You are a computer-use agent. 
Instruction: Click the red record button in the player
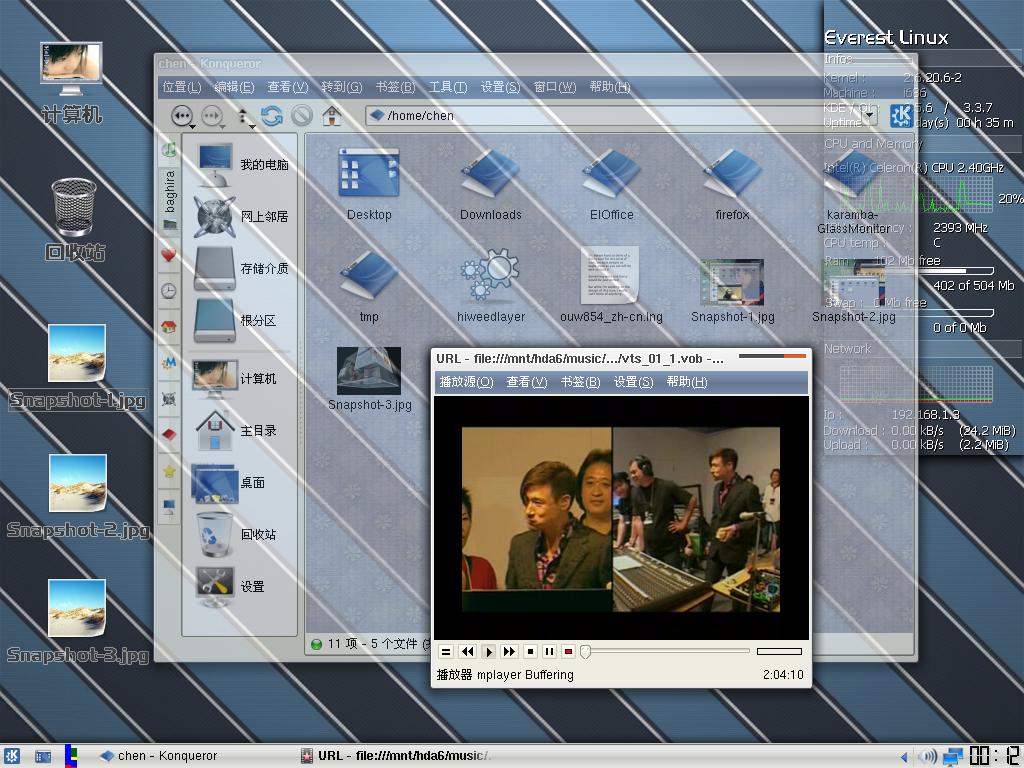(568, 652)
